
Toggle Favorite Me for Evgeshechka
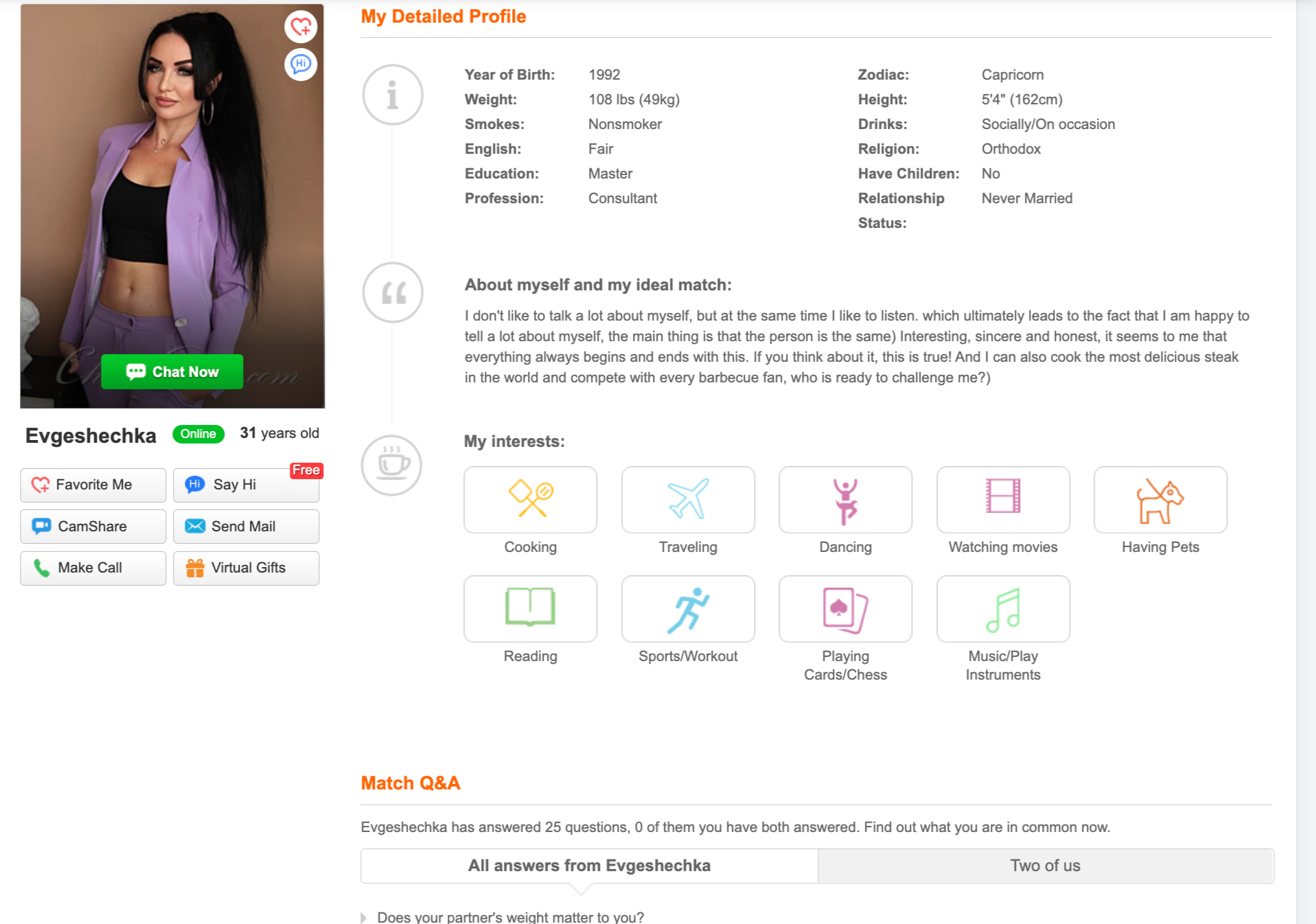93,485
